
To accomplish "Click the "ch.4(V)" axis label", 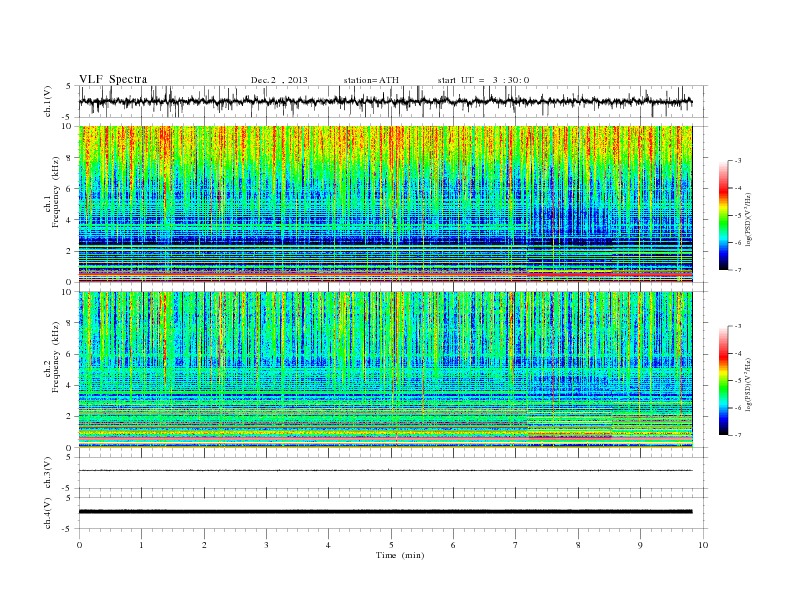I will (x=48, y=513).
